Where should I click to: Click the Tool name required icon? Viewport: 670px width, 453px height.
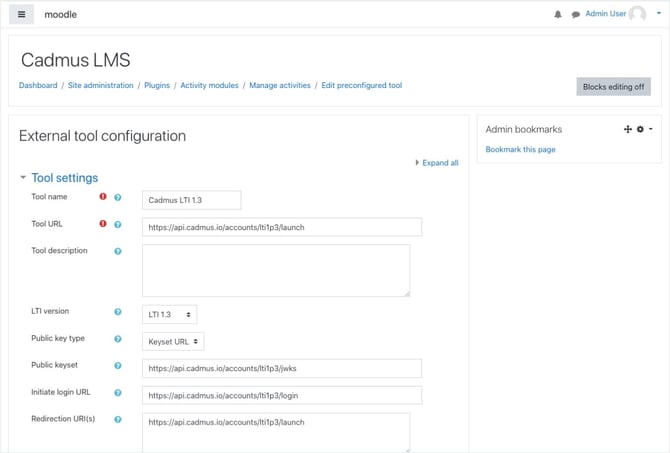(x=103, y=197)
